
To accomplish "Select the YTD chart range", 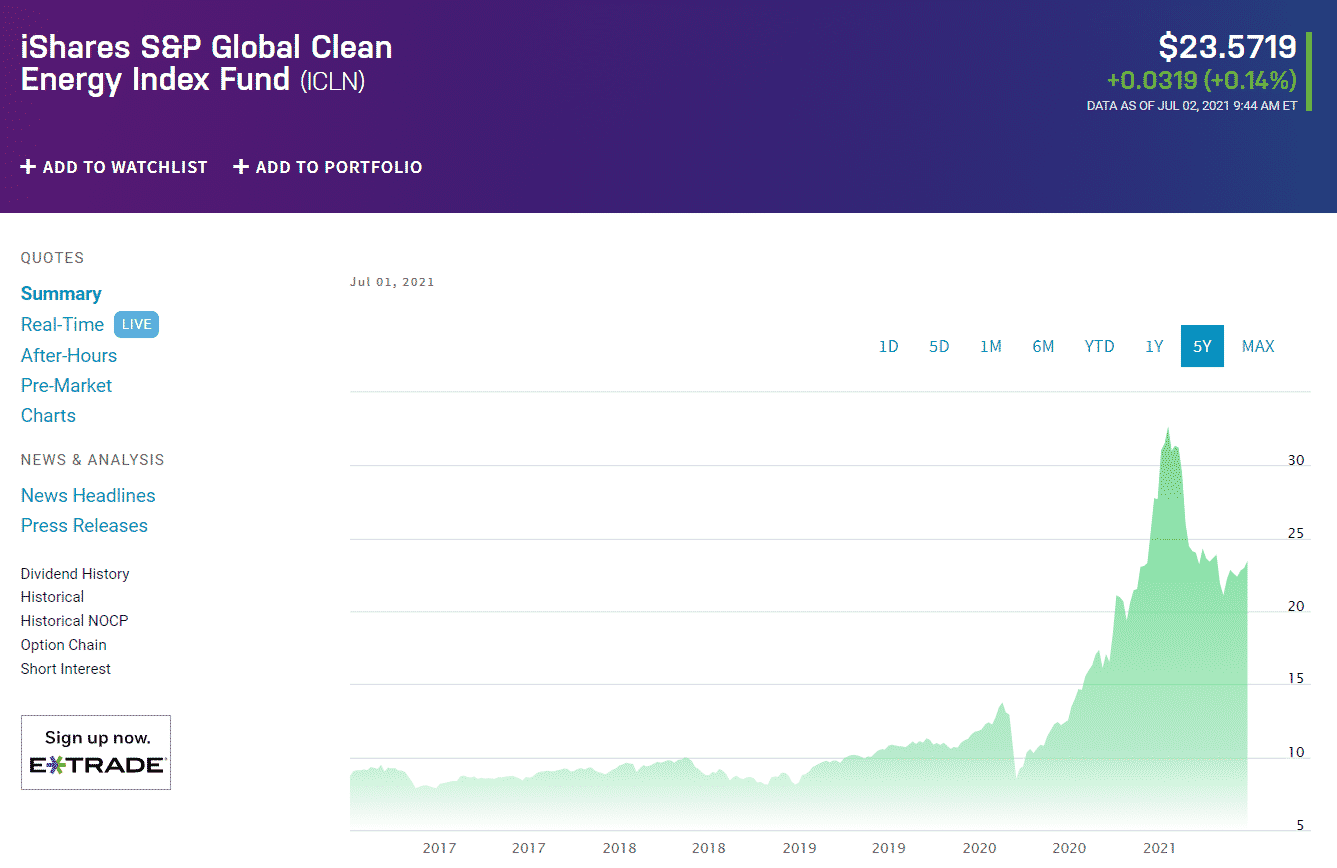I will click(1099, 346).
